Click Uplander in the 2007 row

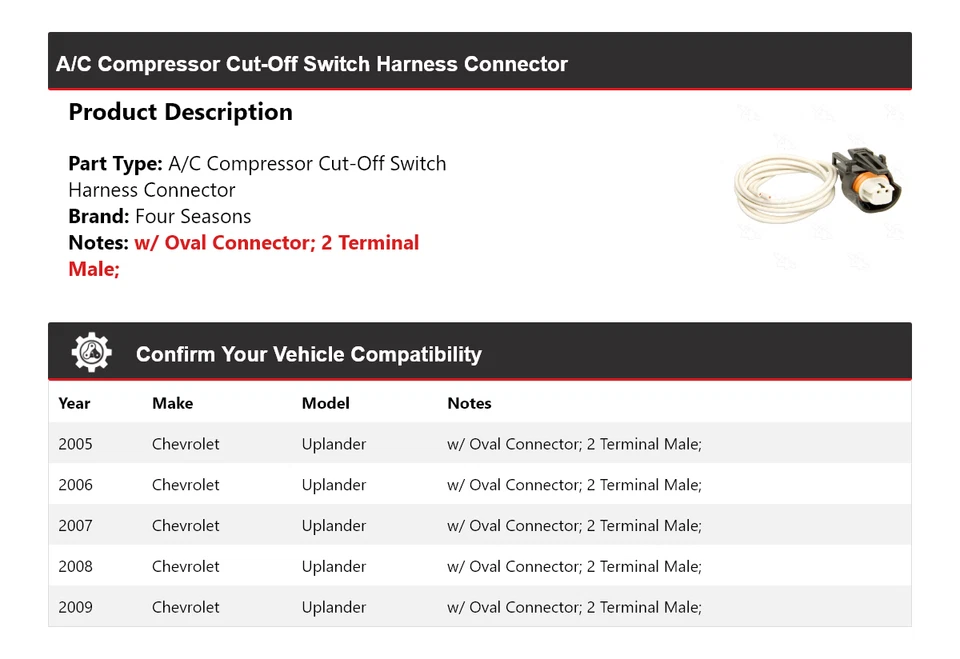point(334,526)
